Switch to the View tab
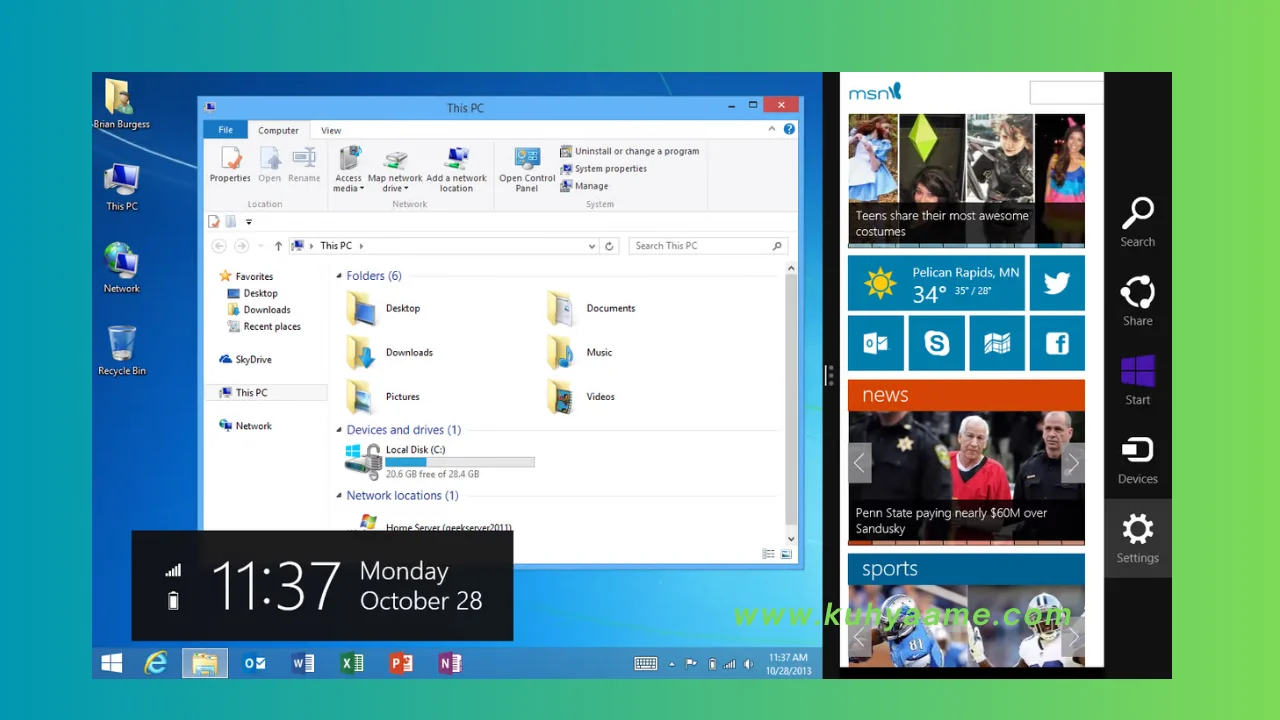This screenshot has height=720, width=1280. [x=331, y=130]
